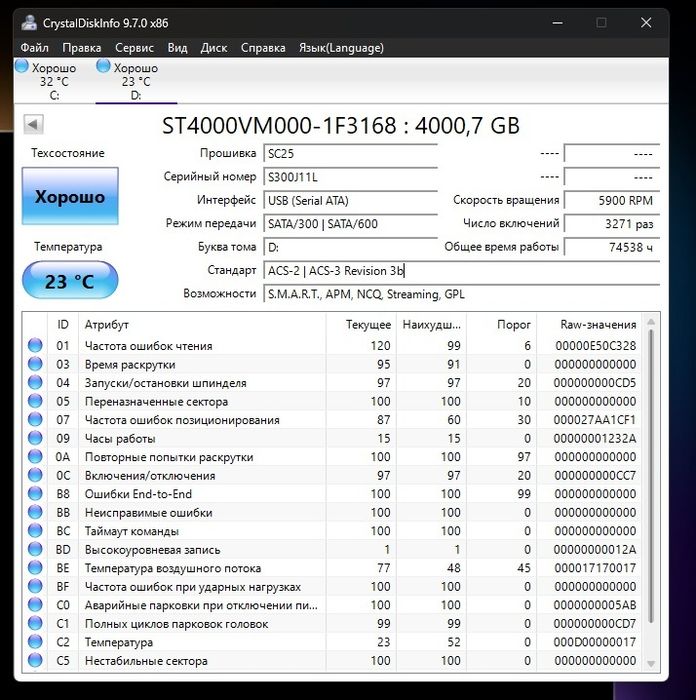Open the Сервис menu
Image resolution: width=696 pixels, height=700 pixels.
click(x=134, y=48)
